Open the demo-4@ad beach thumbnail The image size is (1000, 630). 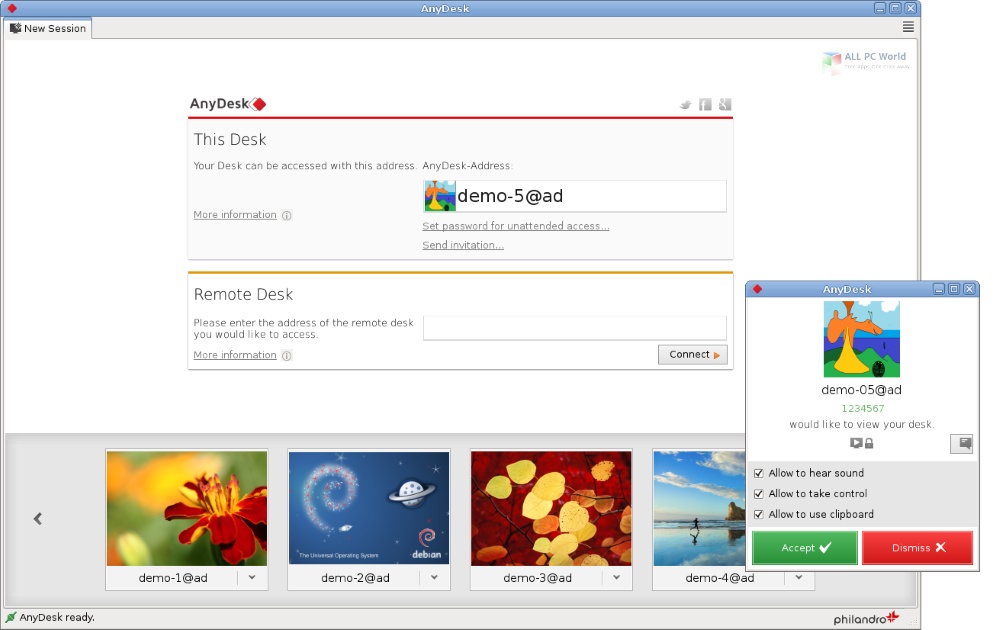(x=699, y=508)
